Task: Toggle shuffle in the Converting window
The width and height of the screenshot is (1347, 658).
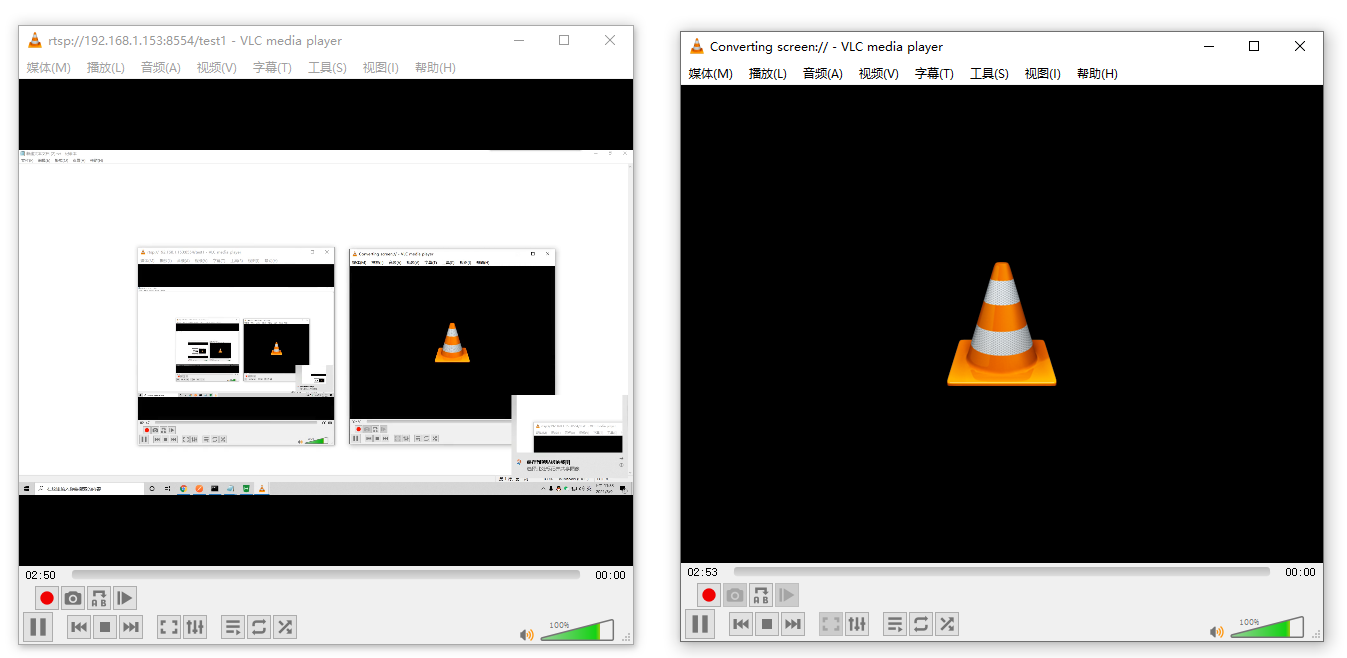Action: click(x=947, y=624)
